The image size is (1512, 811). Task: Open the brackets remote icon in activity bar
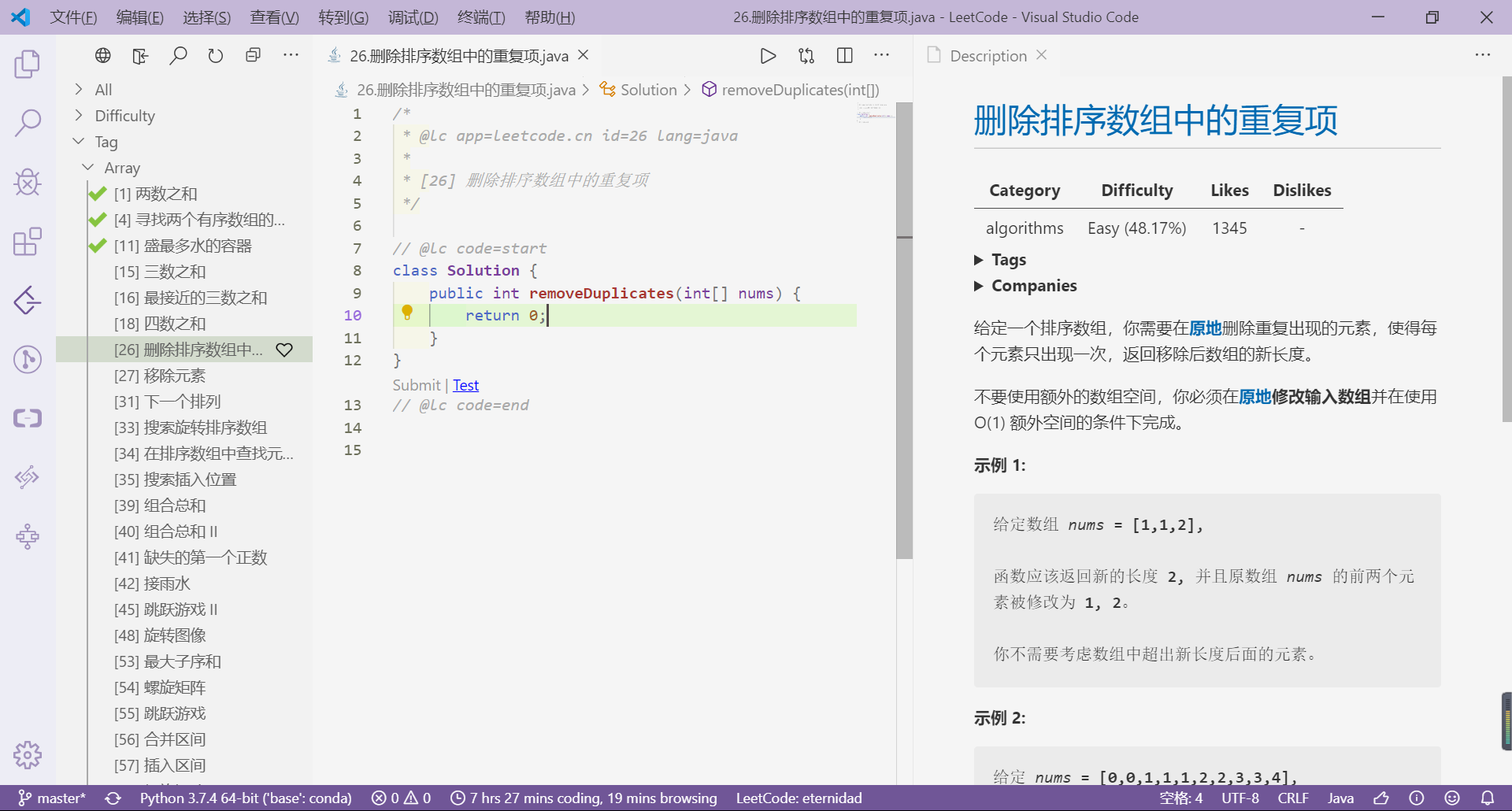click(x=28, y=418)
